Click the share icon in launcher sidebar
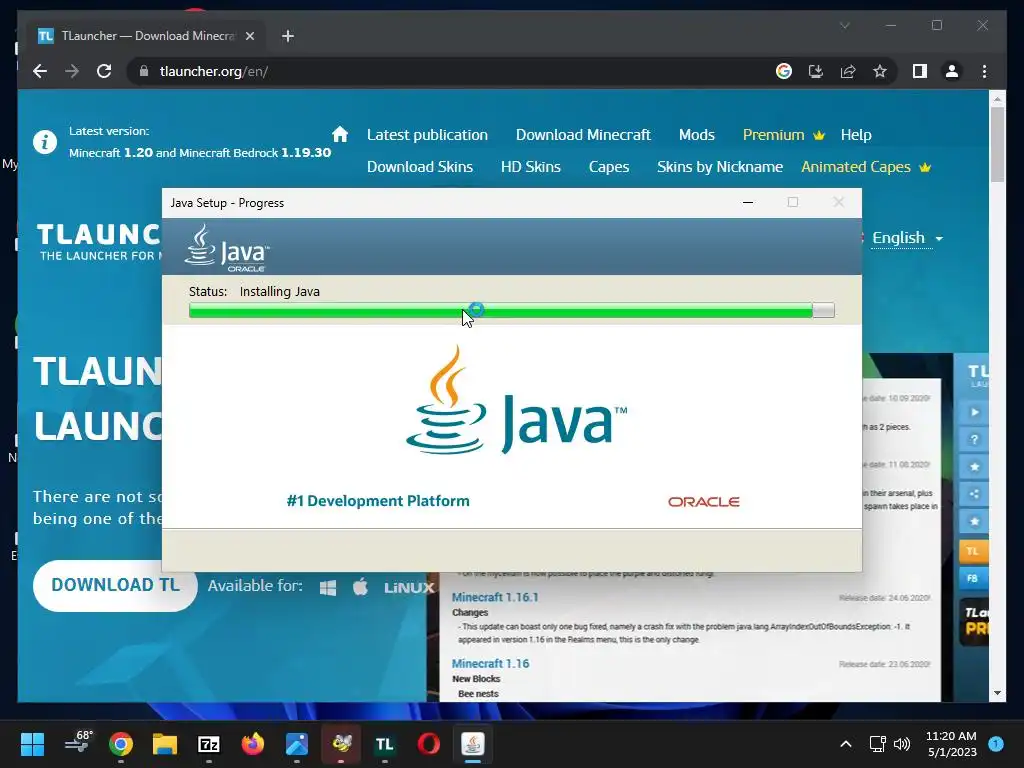This screenshot has width=1024, height=768. 974,494
